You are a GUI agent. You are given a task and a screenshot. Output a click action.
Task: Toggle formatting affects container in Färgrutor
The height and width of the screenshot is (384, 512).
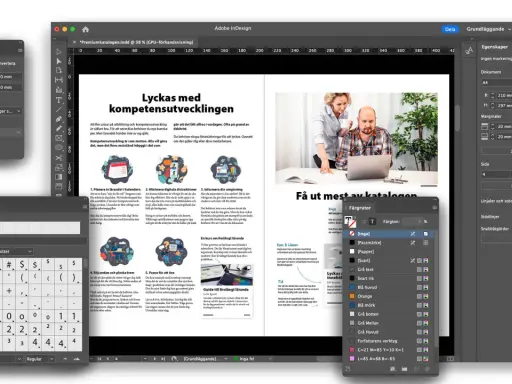pos(364,221)
